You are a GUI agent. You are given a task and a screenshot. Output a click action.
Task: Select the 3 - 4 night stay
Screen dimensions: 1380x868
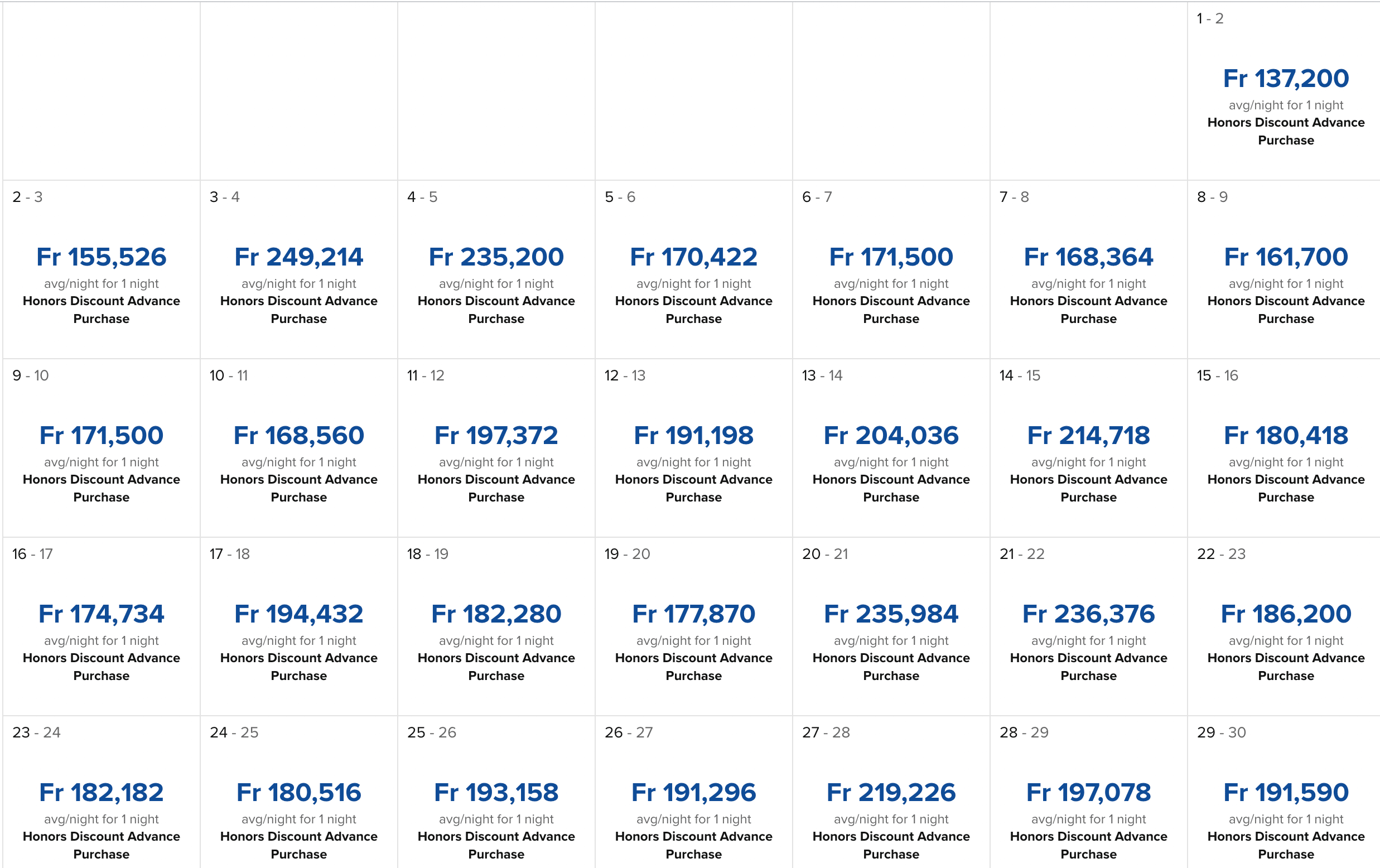298,269
